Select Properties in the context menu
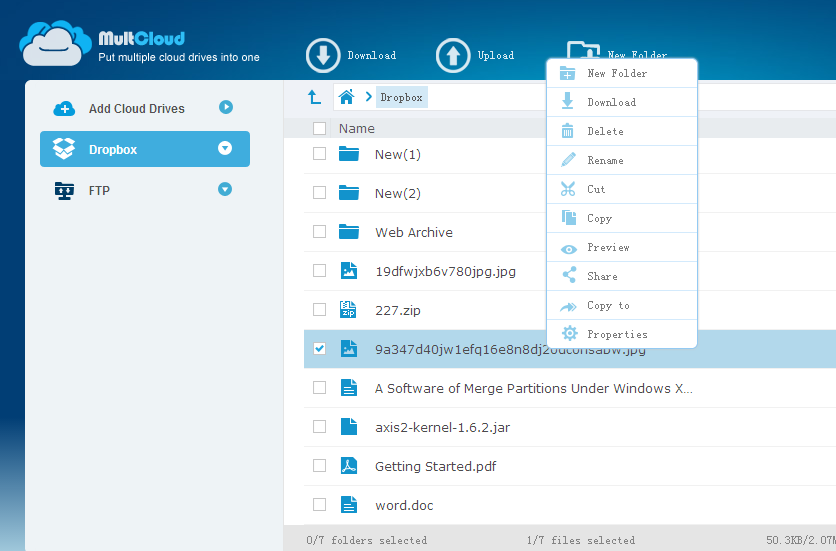This screenshot has width=836, height=551. [x=617, y=334]
